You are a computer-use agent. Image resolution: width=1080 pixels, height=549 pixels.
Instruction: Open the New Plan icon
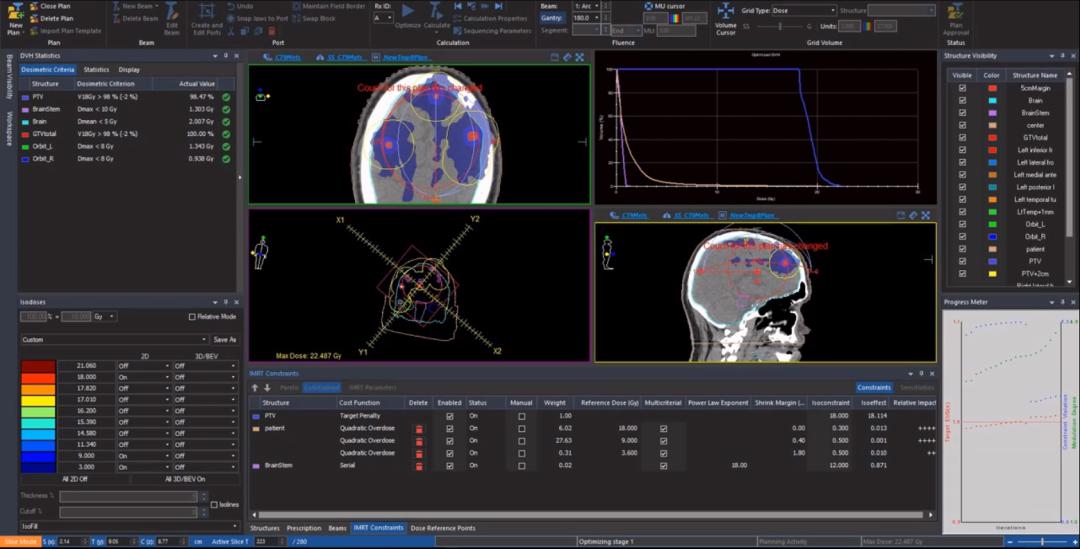(14, 12)
